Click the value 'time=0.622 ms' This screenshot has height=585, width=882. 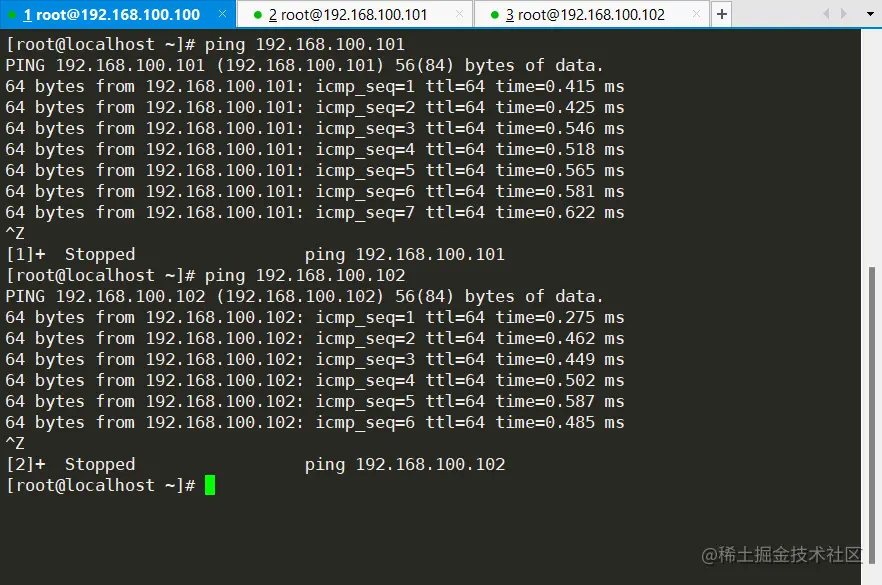pos(560,213)
